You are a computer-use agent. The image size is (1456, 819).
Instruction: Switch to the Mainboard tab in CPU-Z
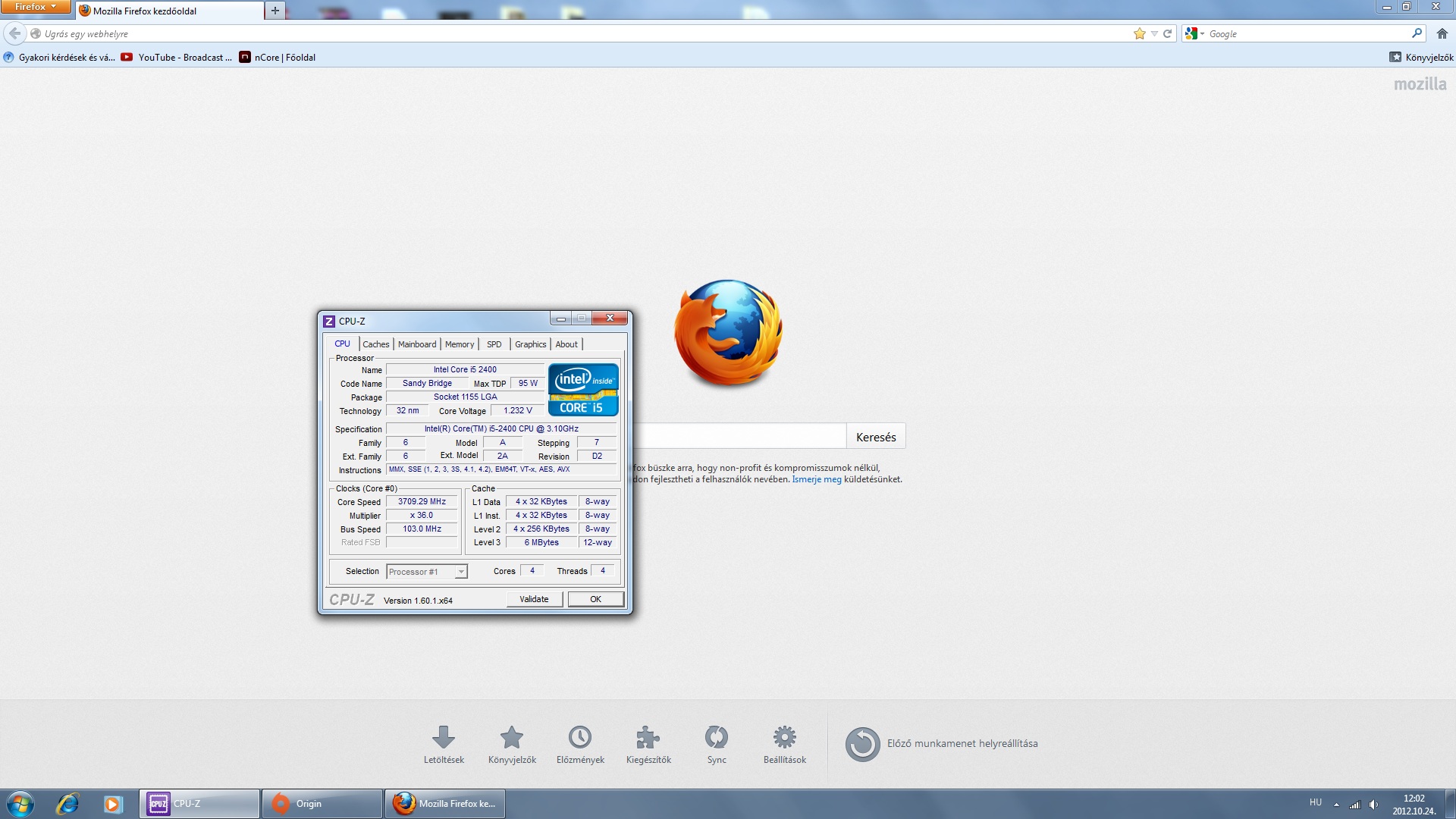tap(417, 344)
